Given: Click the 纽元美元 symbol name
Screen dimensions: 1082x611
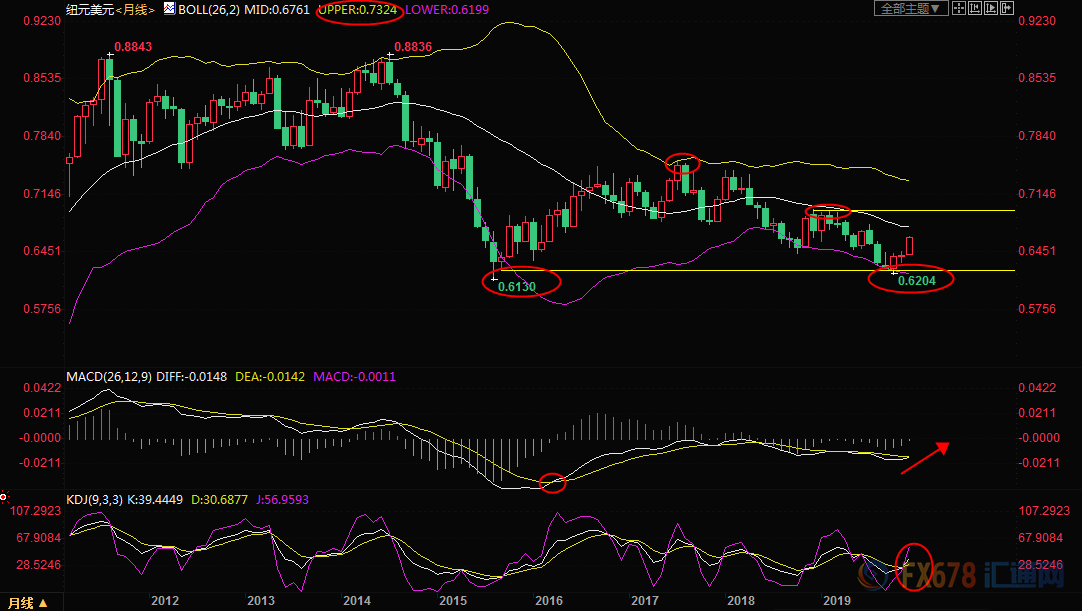Looking at the screenshot, I should click(x=86, y=9).
